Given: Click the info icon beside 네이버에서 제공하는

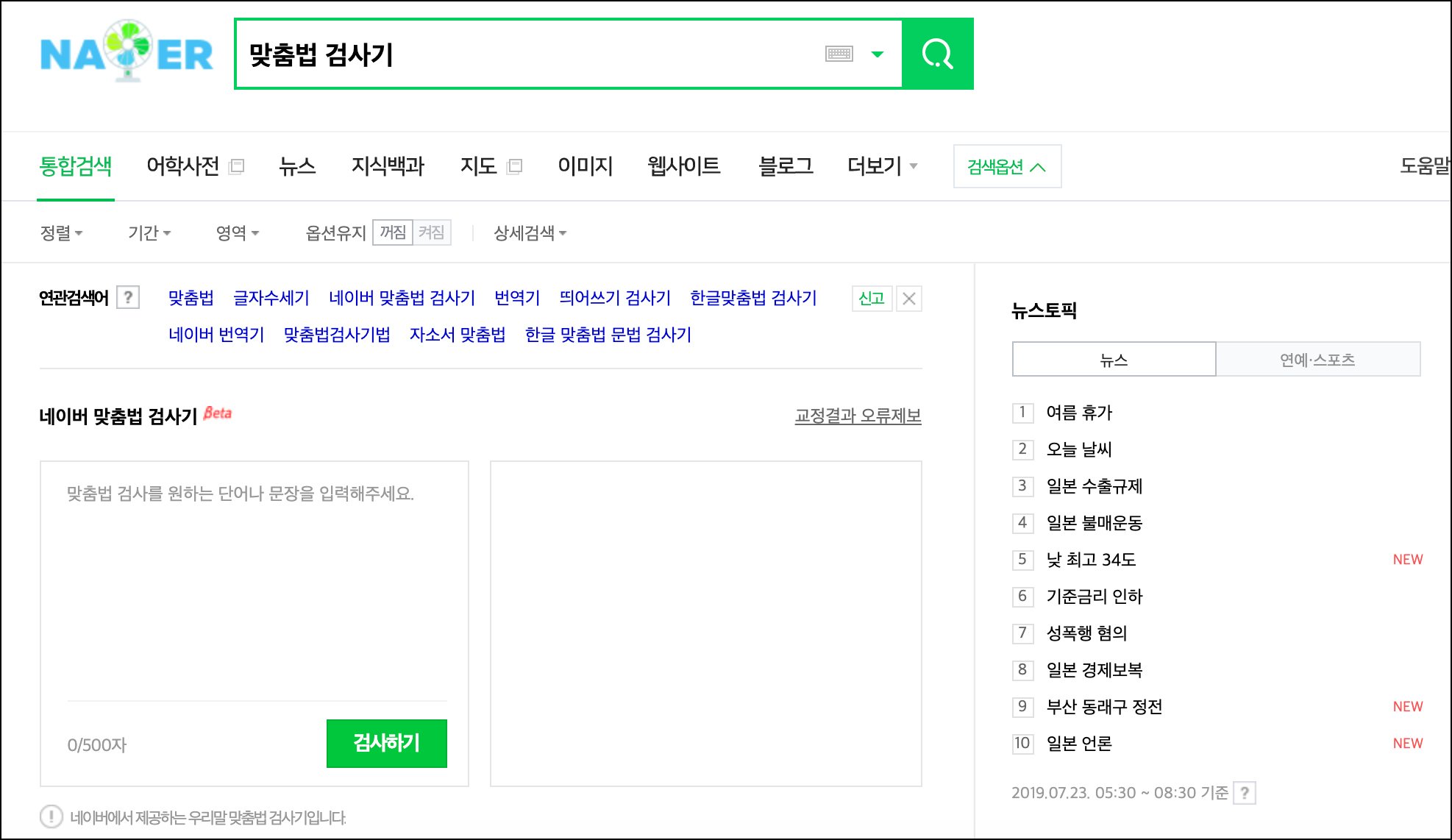Looking at the screenshot, I should (x=51, y=816).
